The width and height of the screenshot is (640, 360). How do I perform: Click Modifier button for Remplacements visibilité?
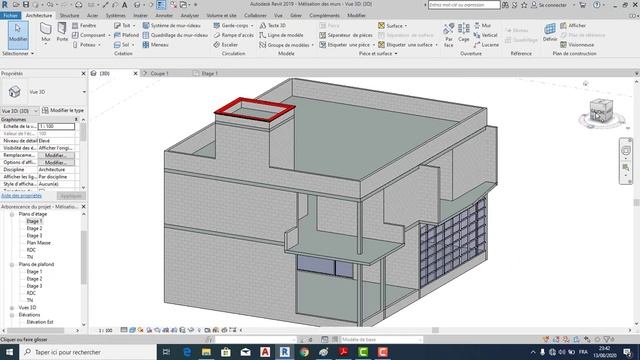click(56, 156)
